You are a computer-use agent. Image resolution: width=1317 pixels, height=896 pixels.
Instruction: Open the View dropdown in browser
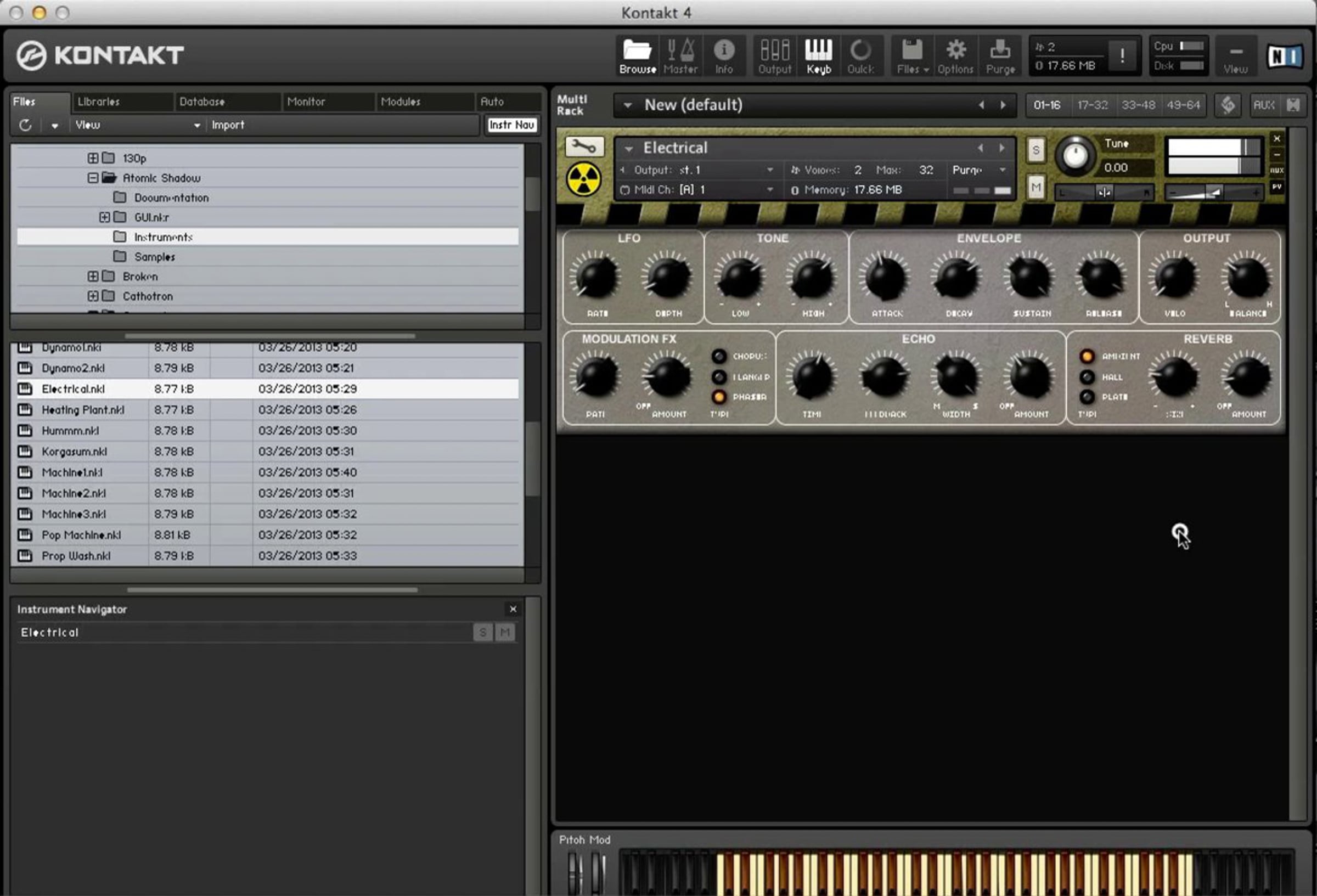[x=137, y=125]
